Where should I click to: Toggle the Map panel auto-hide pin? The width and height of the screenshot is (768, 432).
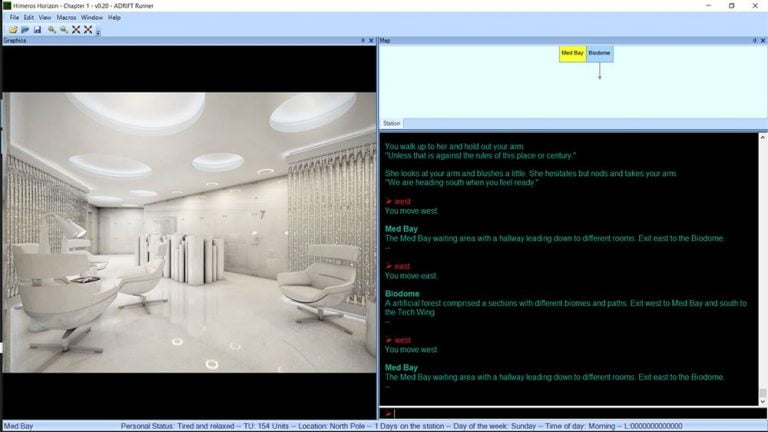[x=753, y=41]
